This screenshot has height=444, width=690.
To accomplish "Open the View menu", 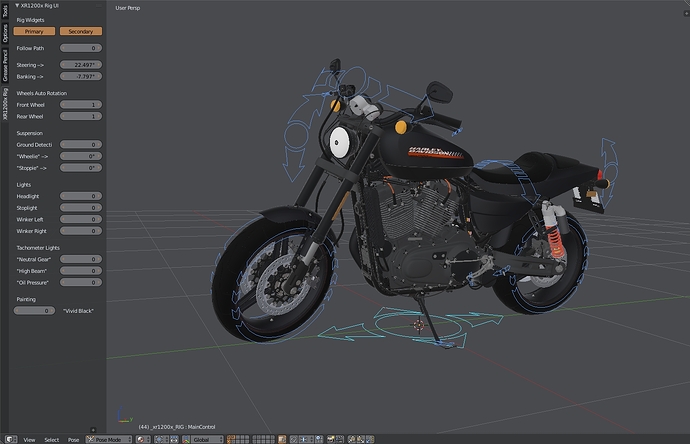I will 29,440.
